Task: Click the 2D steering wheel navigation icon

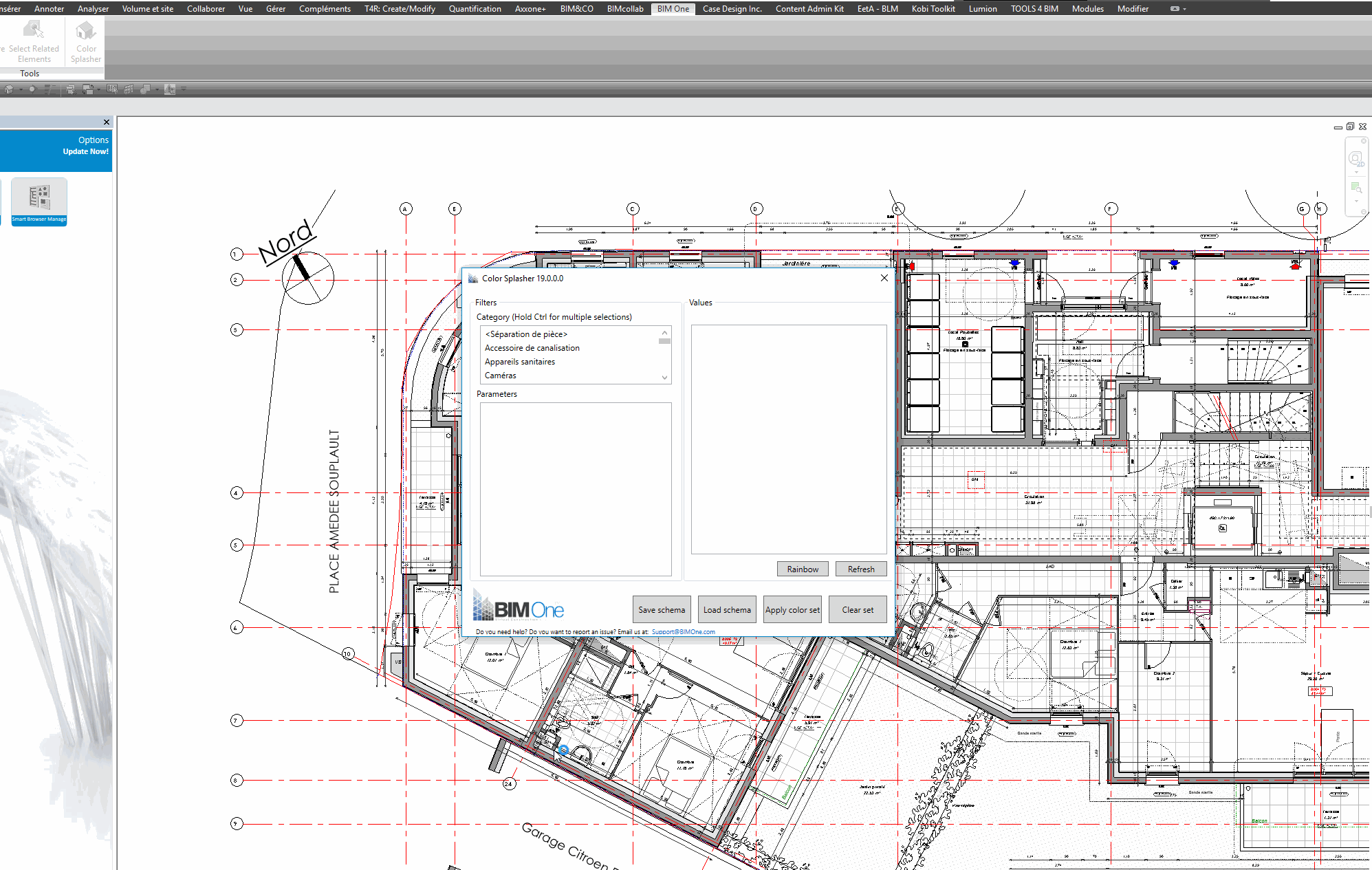Action: click(1355, 159)
